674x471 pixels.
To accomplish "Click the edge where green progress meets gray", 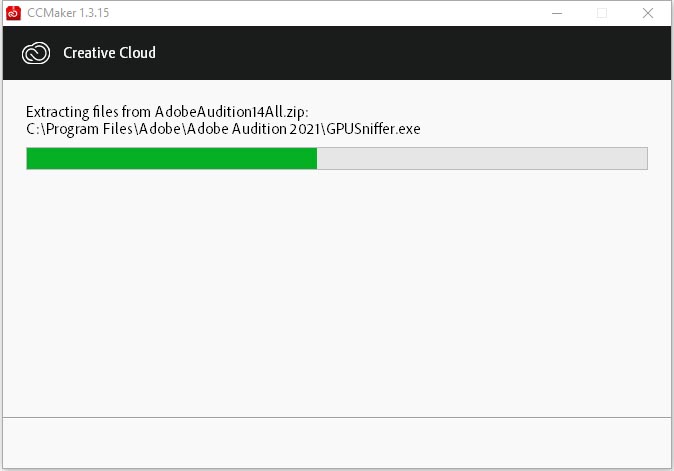I will click(x=317, y=159).
